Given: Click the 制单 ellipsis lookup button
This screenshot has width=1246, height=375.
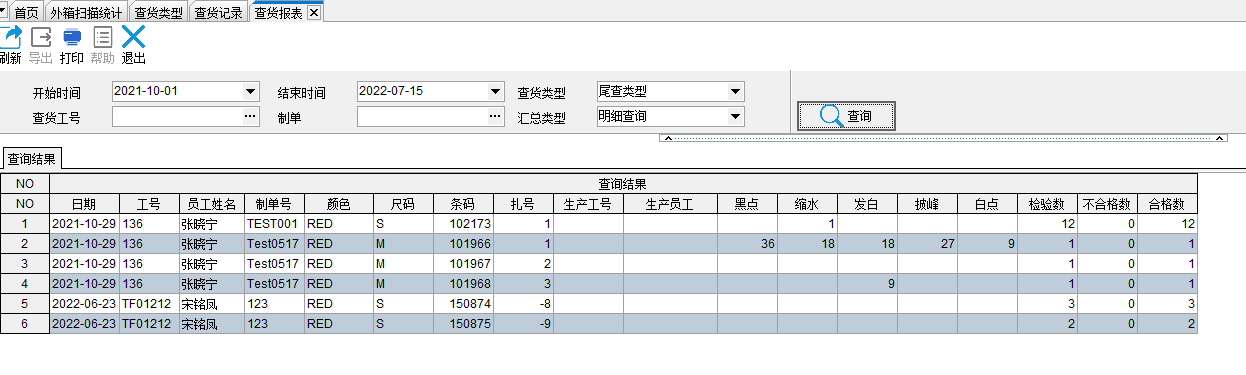Looking at the screenshot, I should pyautogui.click(x=495, y=117).
